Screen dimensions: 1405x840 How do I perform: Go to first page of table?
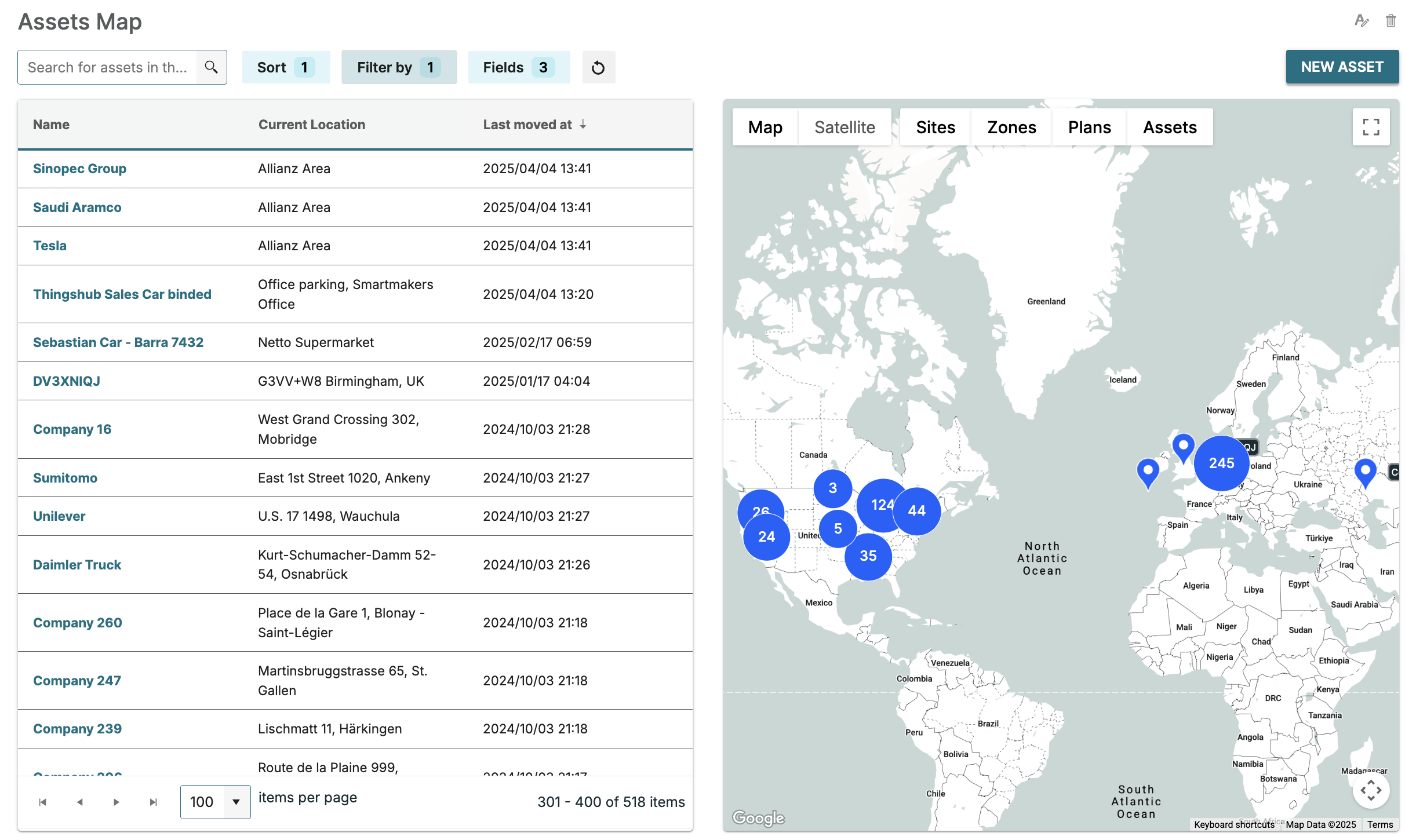coord(42,802)
